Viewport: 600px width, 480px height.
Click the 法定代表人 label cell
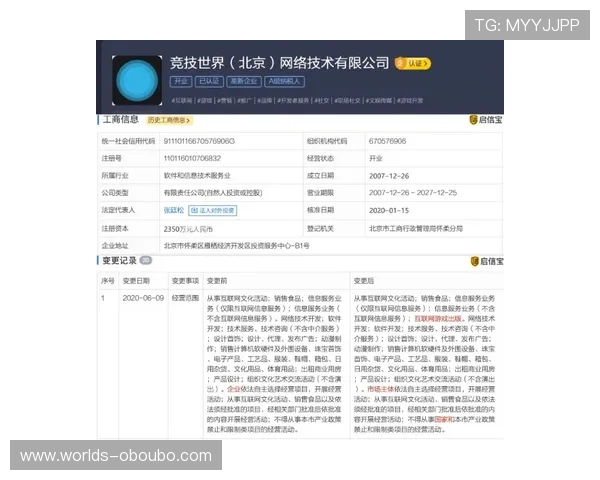[x=128, y=210]
